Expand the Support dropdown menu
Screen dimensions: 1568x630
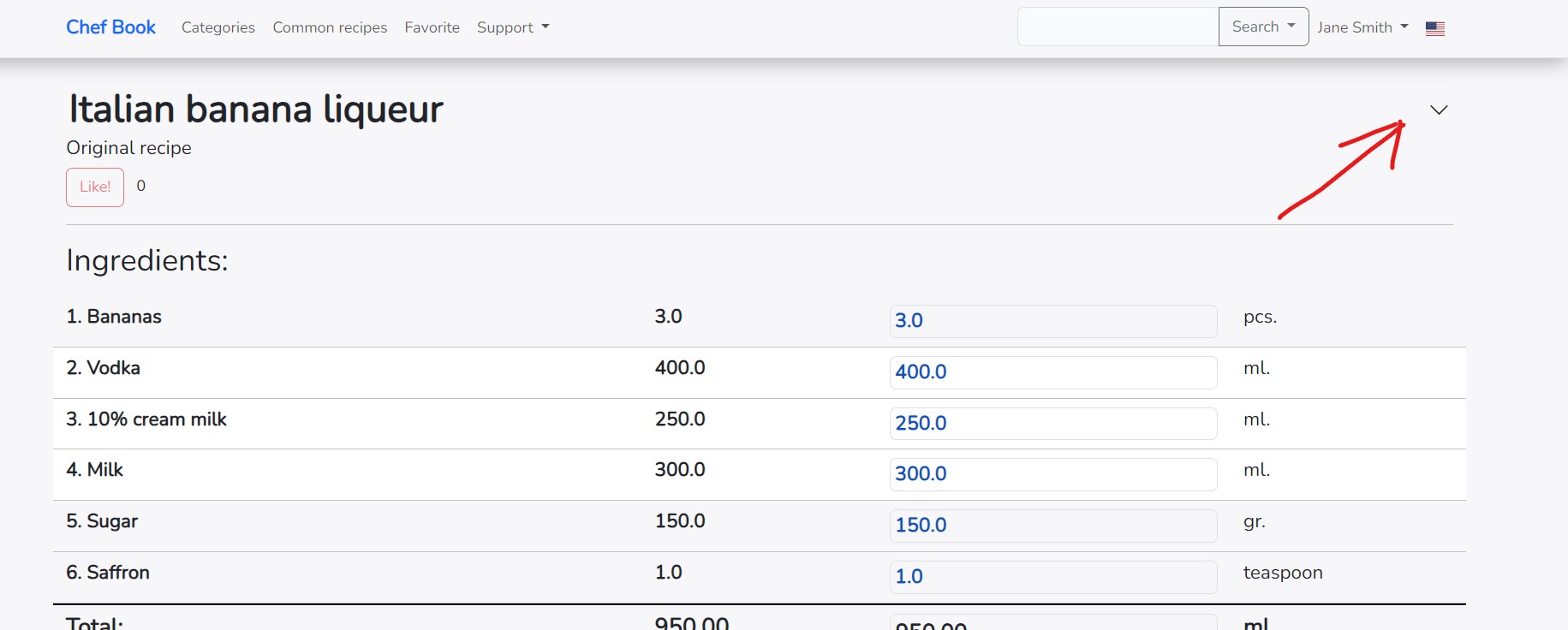(512, 27)
